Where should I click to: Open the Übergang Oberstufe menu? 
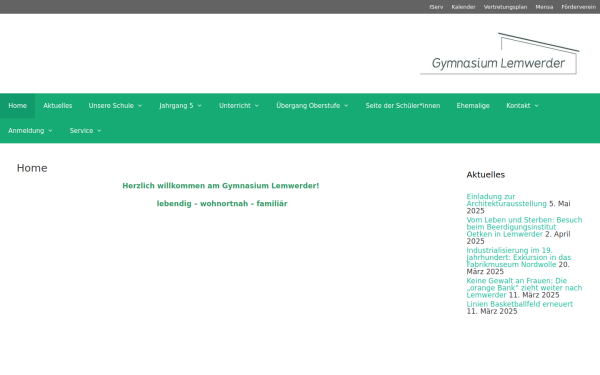tap(308, 106)
